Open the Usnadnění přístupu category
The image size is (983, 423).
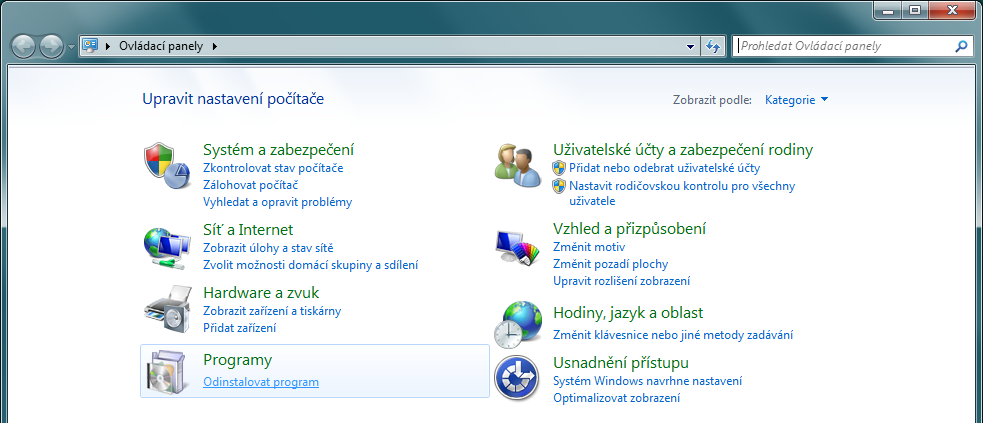coord(621,363)
